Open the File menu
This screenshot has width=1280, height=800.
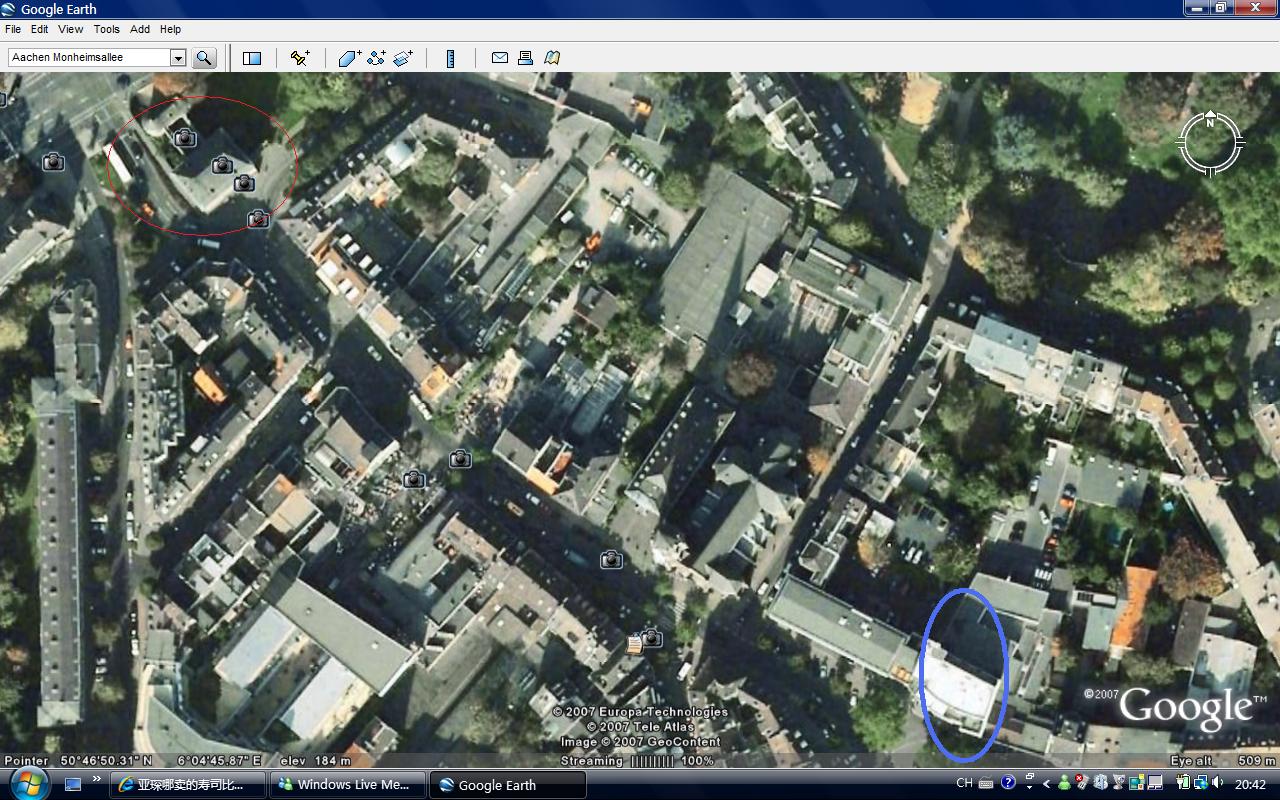[13, 30]
